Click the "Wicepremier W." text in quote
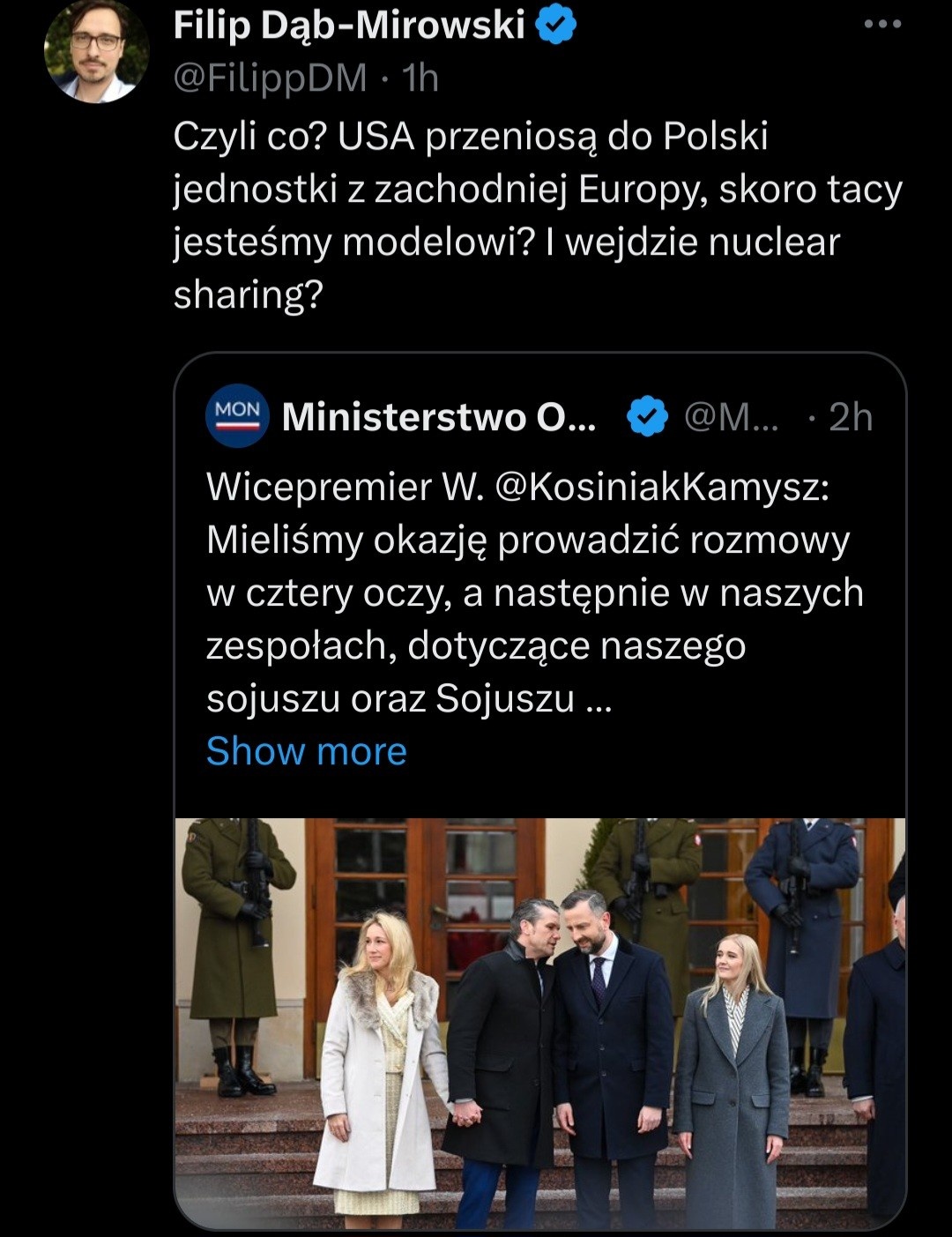Viewport: 952px width, 1237px height. 346,487
